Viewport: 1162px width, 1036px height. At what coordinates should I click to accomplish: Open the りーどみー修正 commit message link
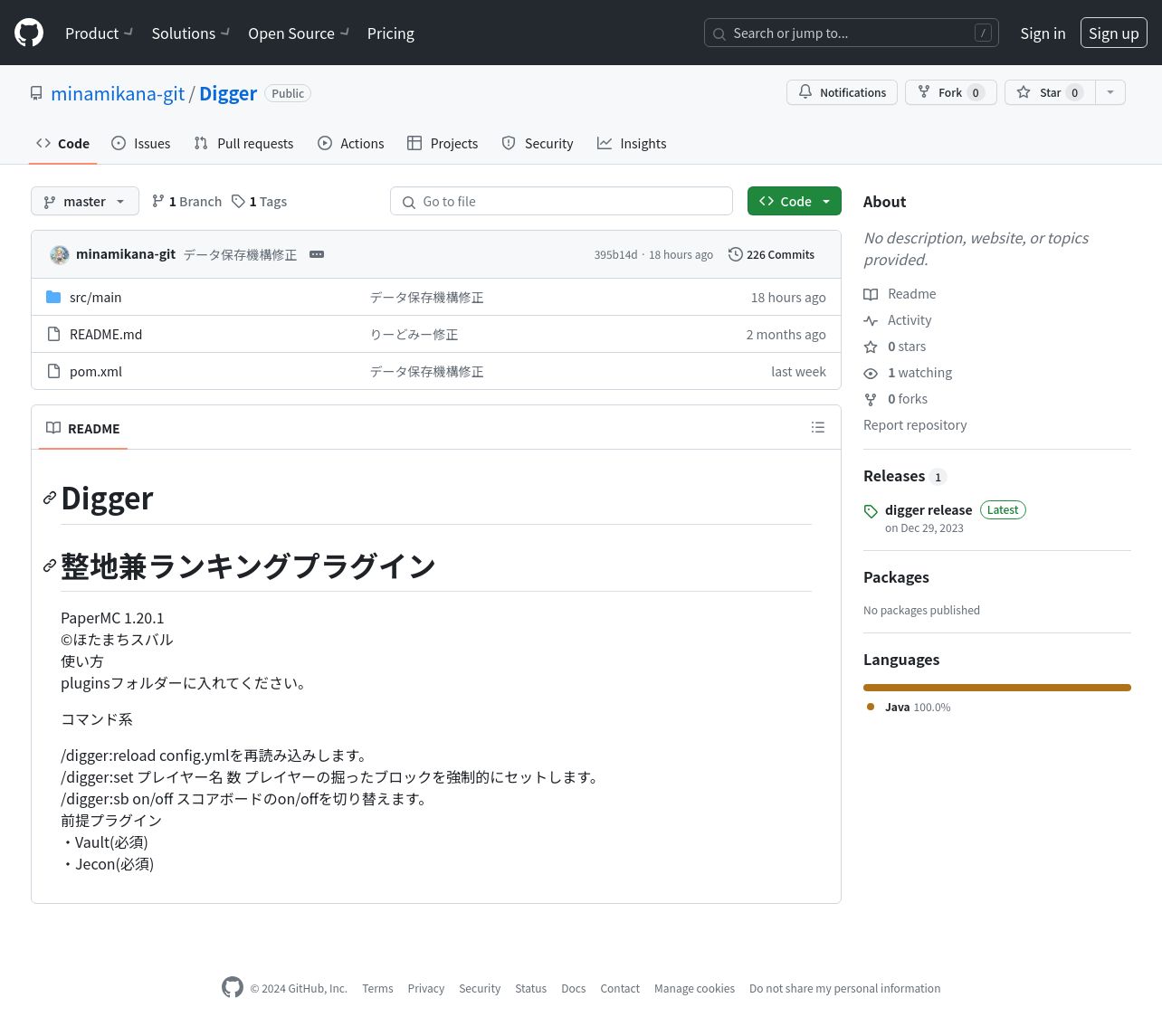click(414, 334)
